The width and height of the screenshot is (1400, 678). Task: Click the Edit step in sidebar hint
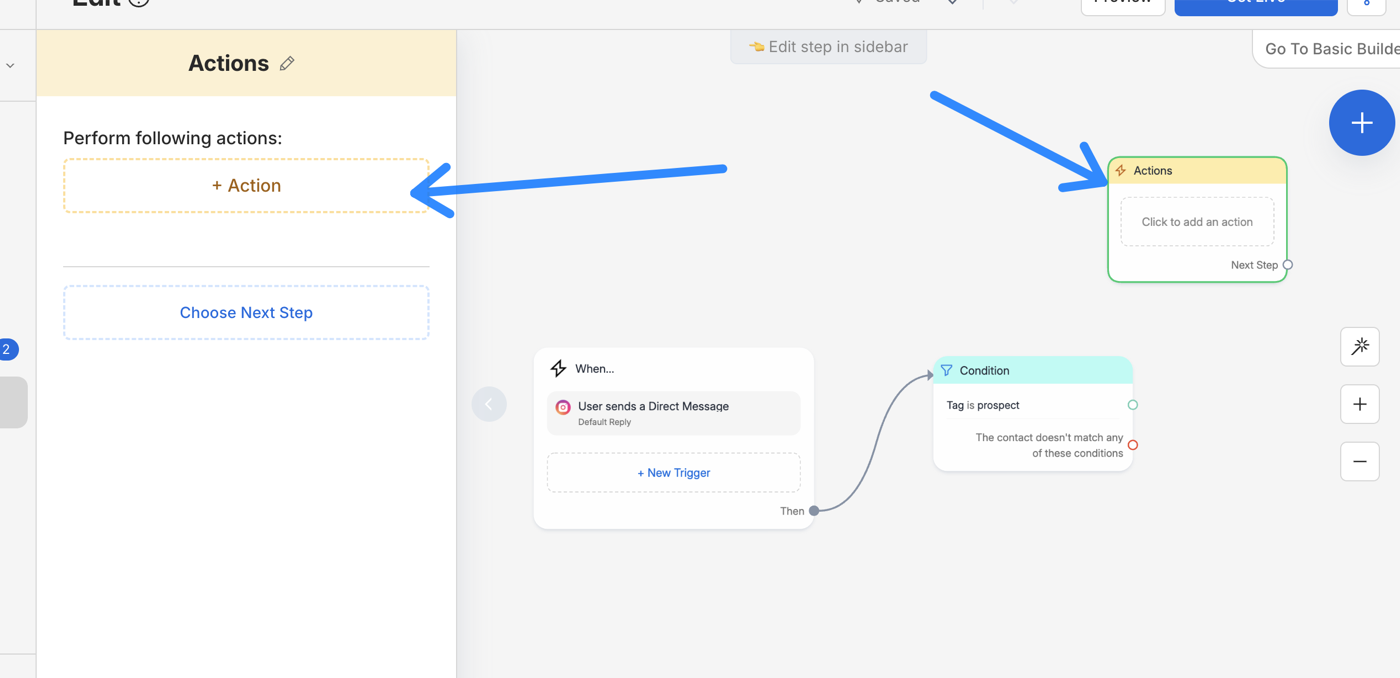(x=828, y=47)
